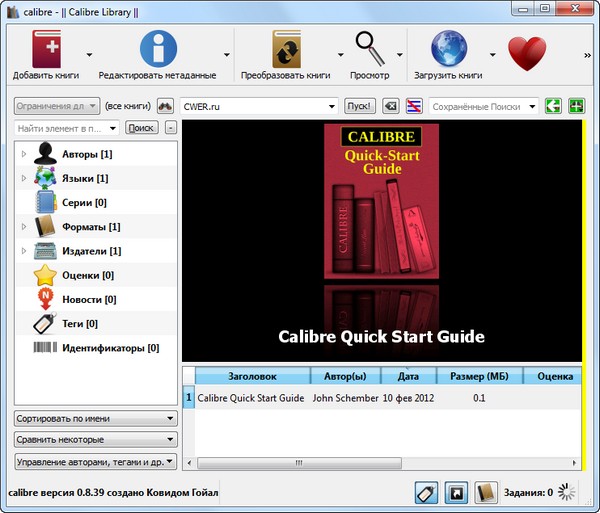
Task: Select the 'Calibre Quick Start Guide' title cell
Action: click(253, 398)
